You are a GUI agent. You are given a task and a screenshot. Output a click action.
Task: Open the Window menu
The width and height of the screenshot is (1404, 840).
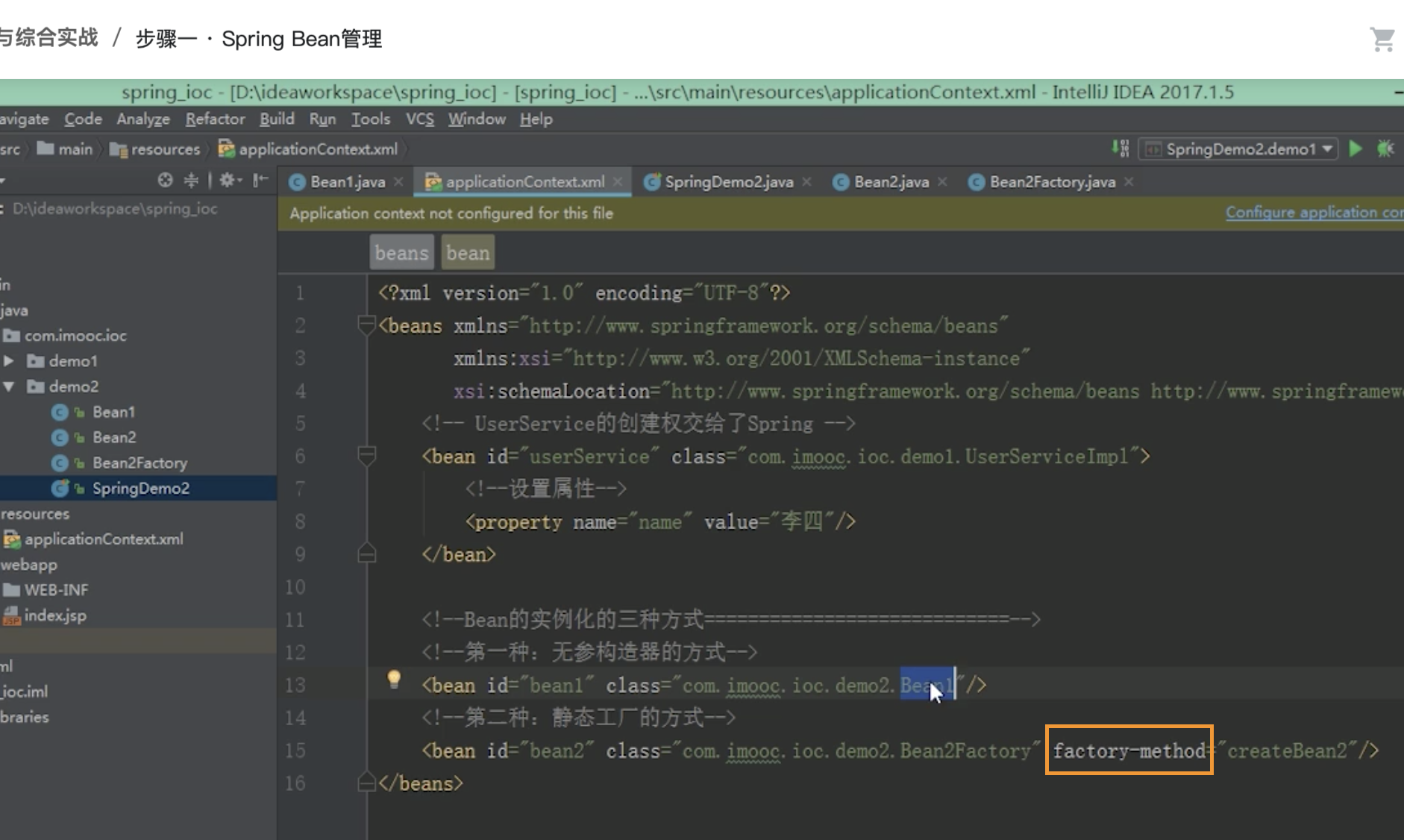(477, 119)
